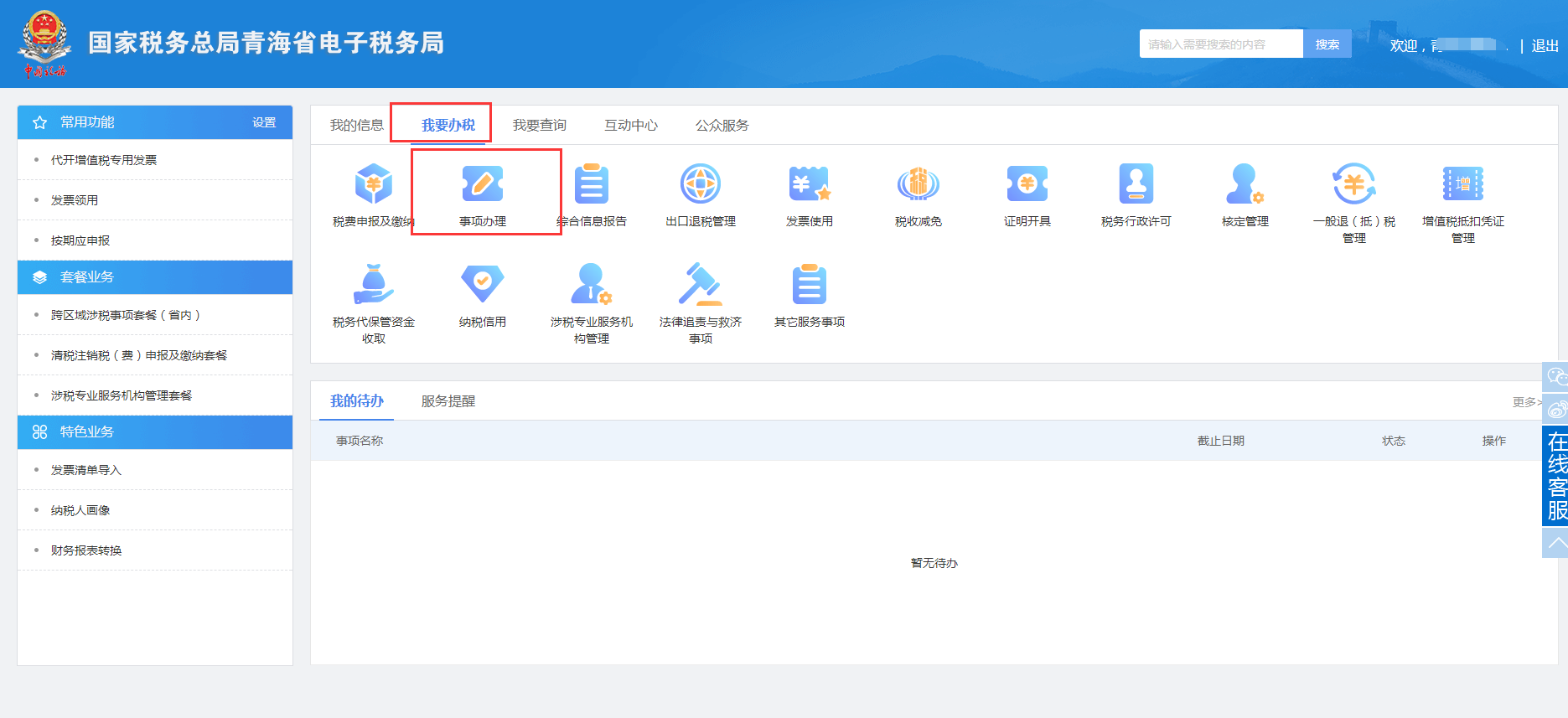
Task: Open the 事项办理 pencil icon
Action: click(483, 184)
